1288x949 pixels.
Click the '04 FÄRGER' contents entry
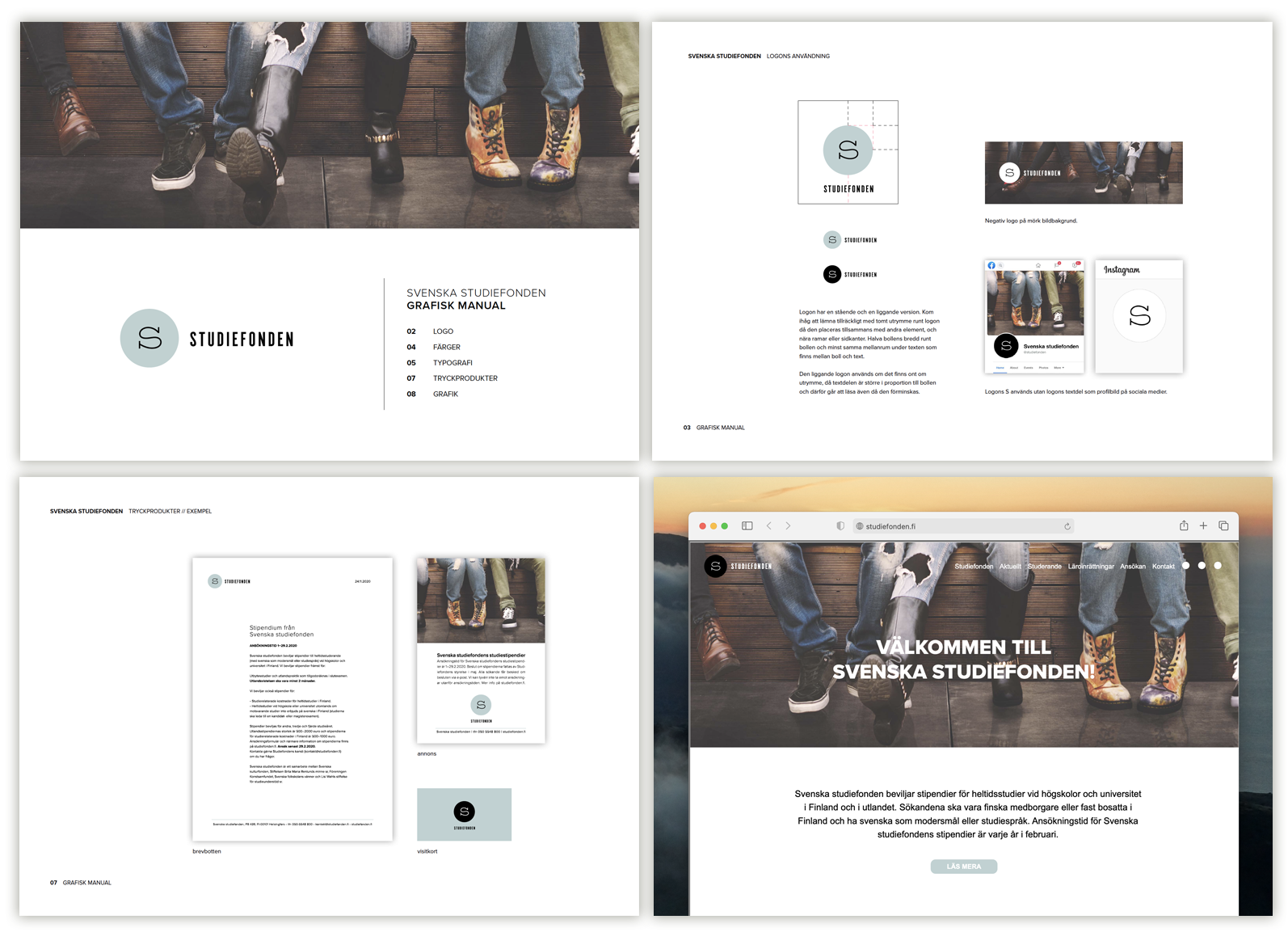(433, 347)
